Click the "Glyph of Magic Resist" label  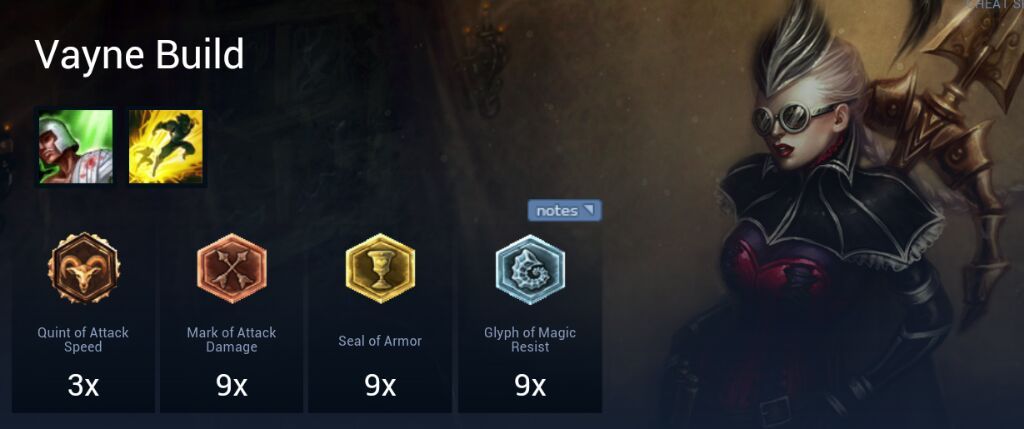pyautogui.click(x=530, y=340)
